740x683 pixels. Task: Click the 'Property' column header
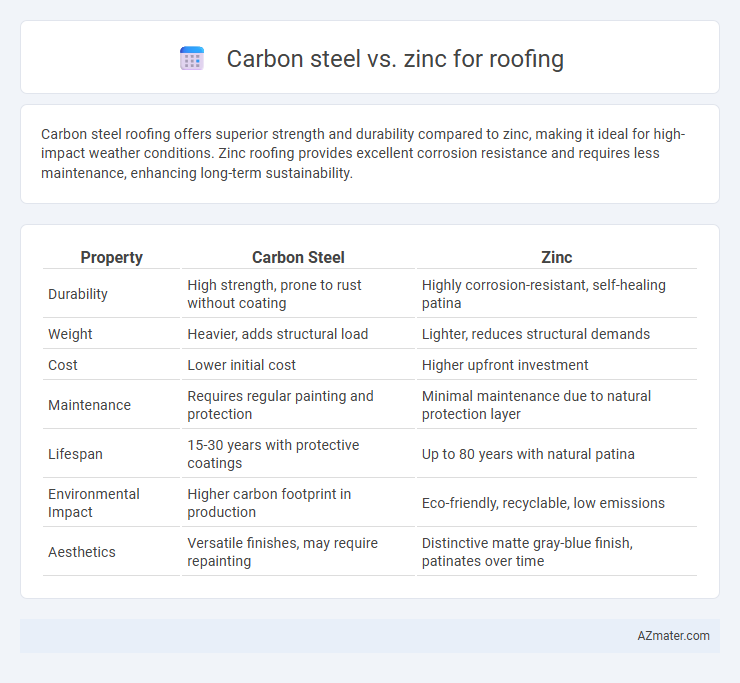pyautogui.click(x=111, y=257)
